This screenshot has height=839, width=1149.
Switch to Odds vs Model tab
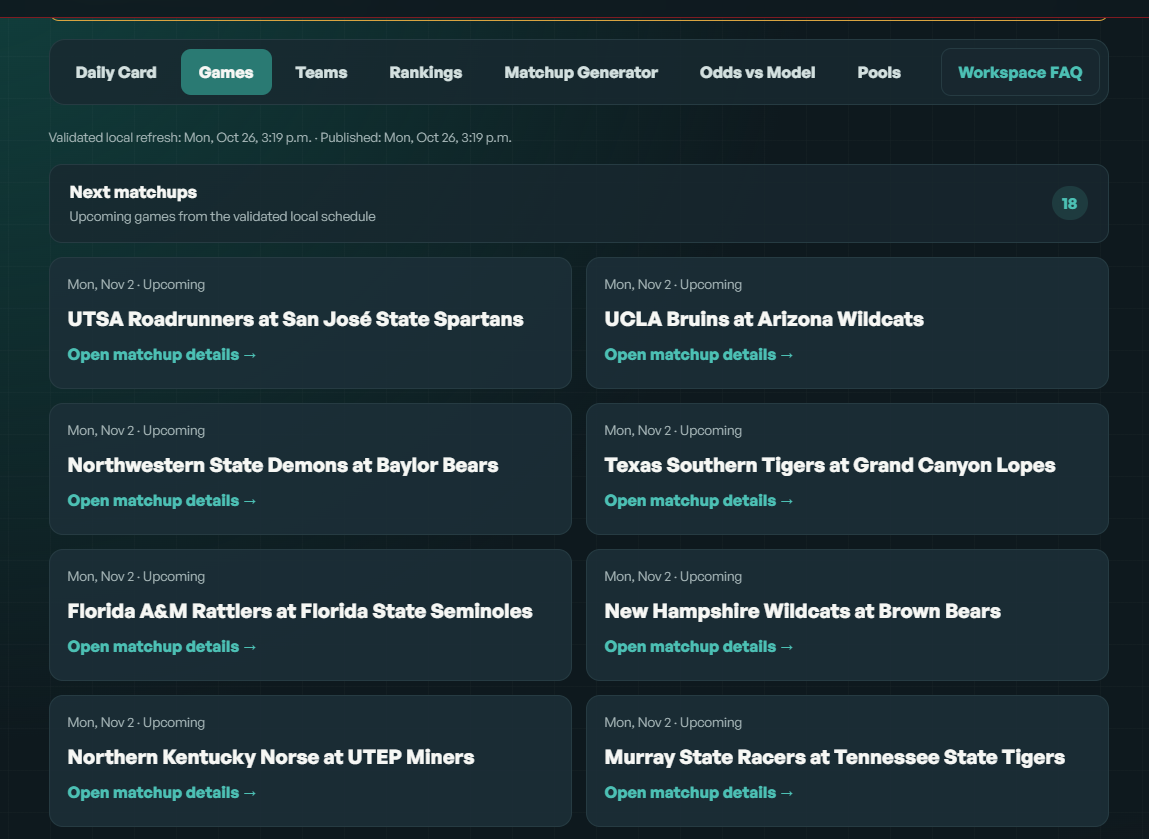click(757, 73)
